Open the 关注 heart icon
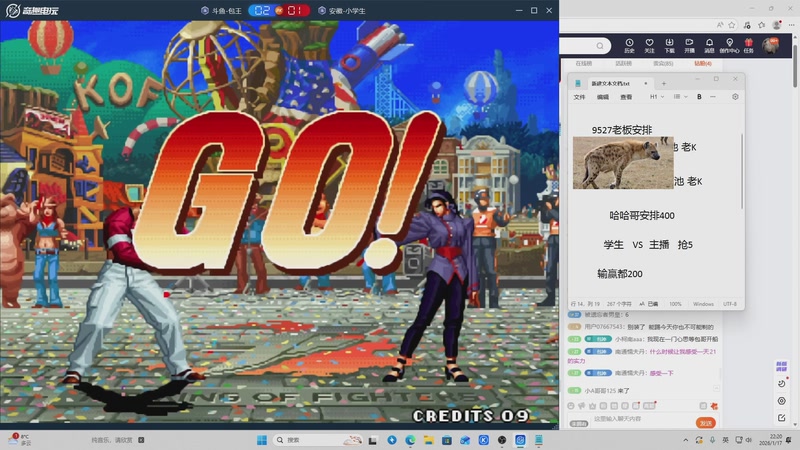The height and width of the screenshot is (450, 800). 649,45
